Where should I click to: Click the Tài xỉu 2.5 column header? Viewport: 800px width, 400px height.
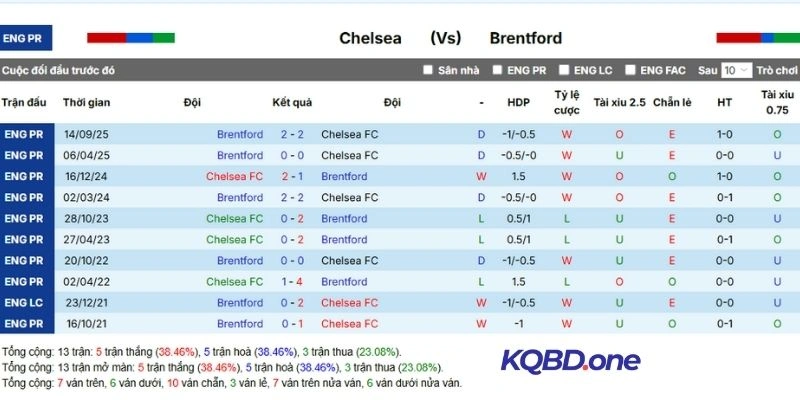(620, 102)
